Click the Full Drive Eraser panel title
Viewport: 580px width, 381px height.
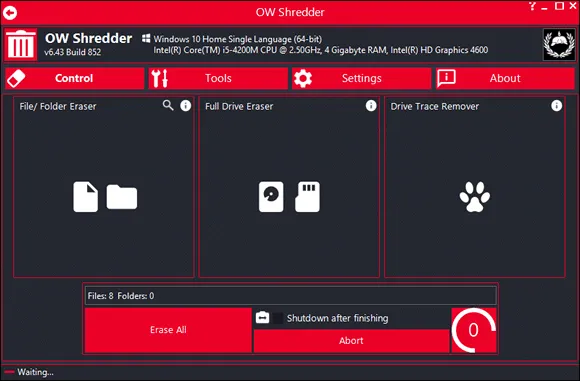tap(239, 107)
